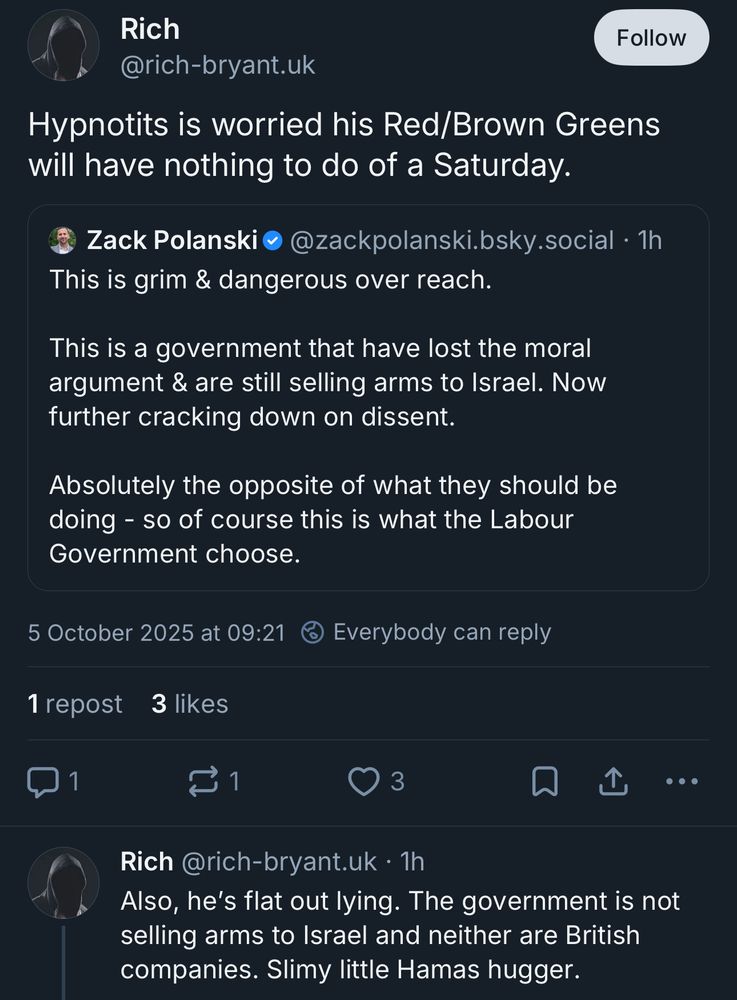Screen dimensions: 737x1000
Task: Click the 5 October 2025 timestamp
Action: (x=156, y=632)
